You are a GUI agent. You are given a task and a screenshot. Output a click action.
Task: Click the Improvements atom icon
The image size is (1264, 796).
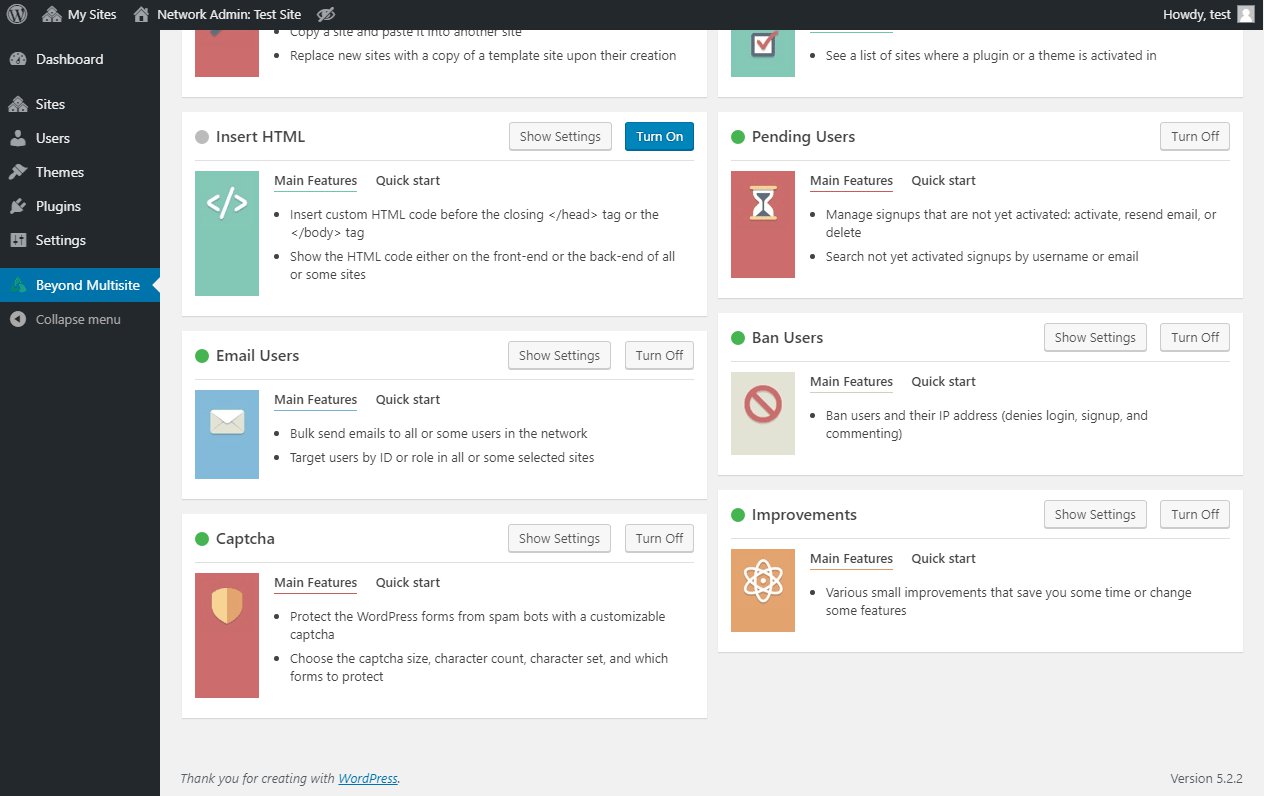click(x=762, y=590)
